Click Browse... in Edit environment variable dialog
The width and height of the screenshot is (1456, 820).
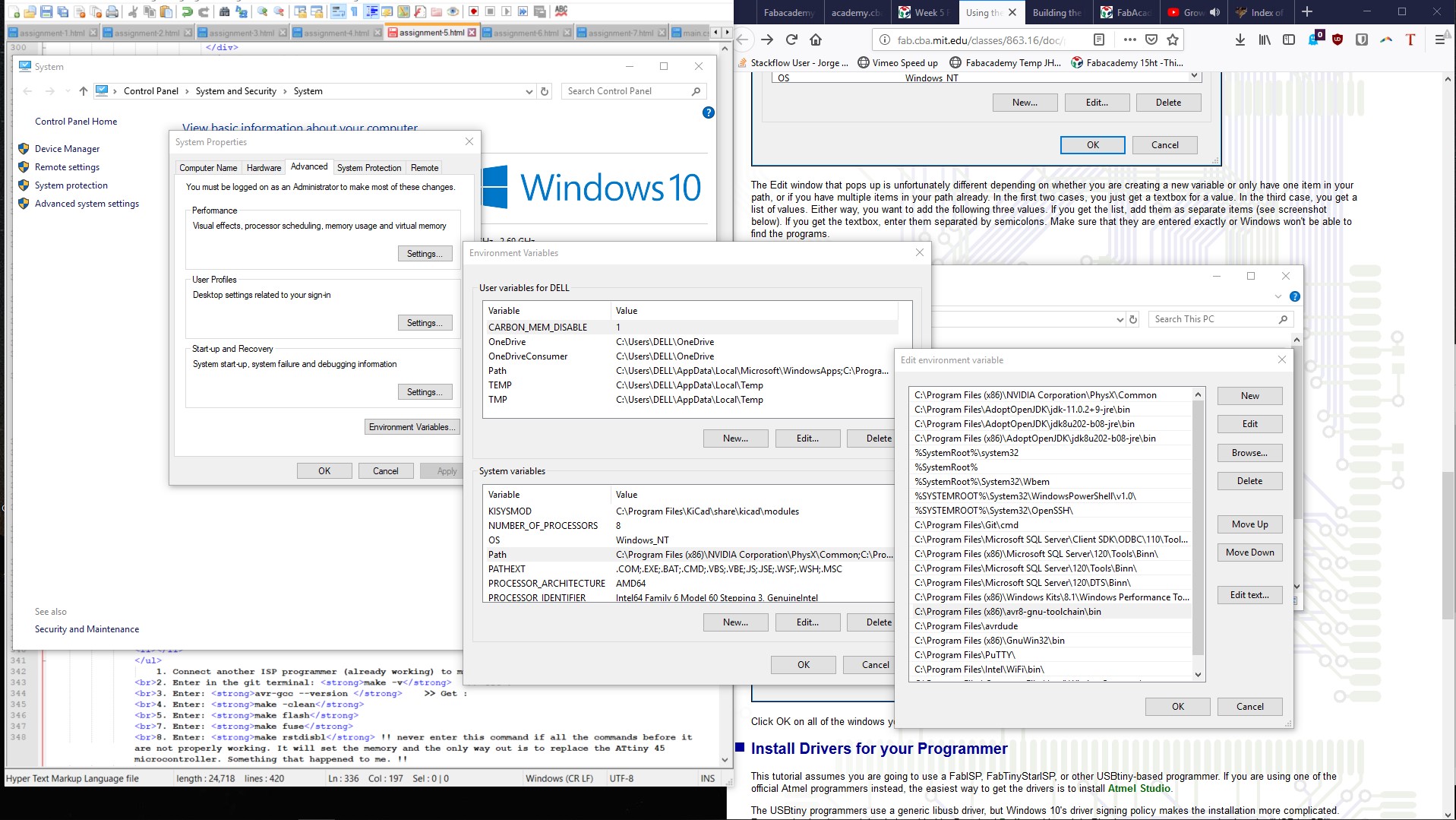(x=1250, y=453)
